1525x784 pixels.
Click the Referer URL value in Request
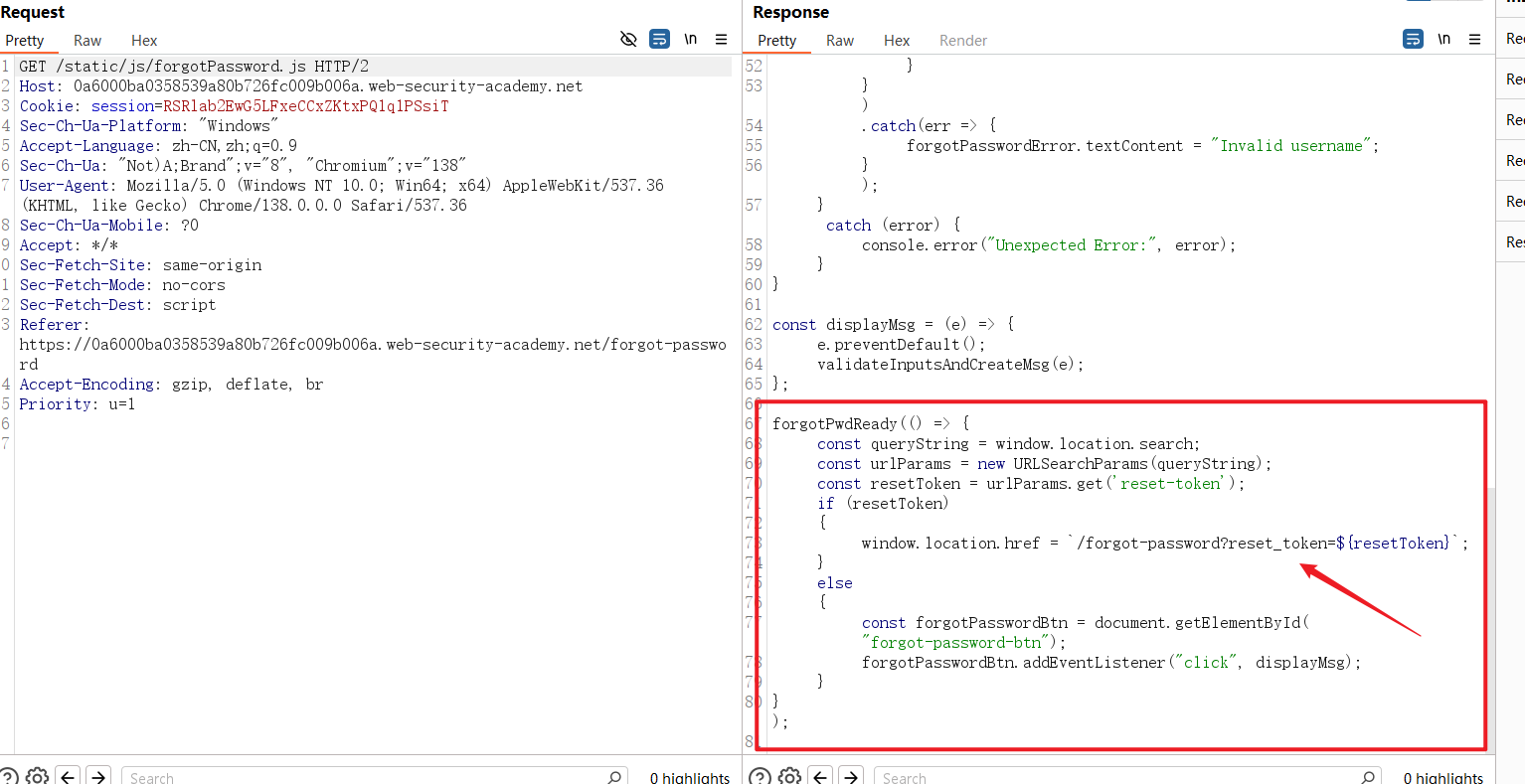pos(373,355)
